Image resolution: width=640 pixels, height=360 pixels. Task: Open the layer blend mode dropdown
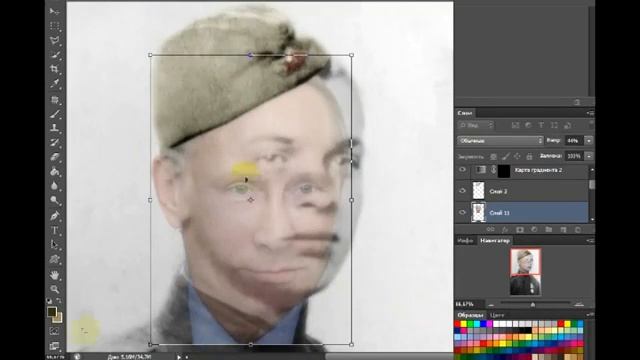[500, 140]
